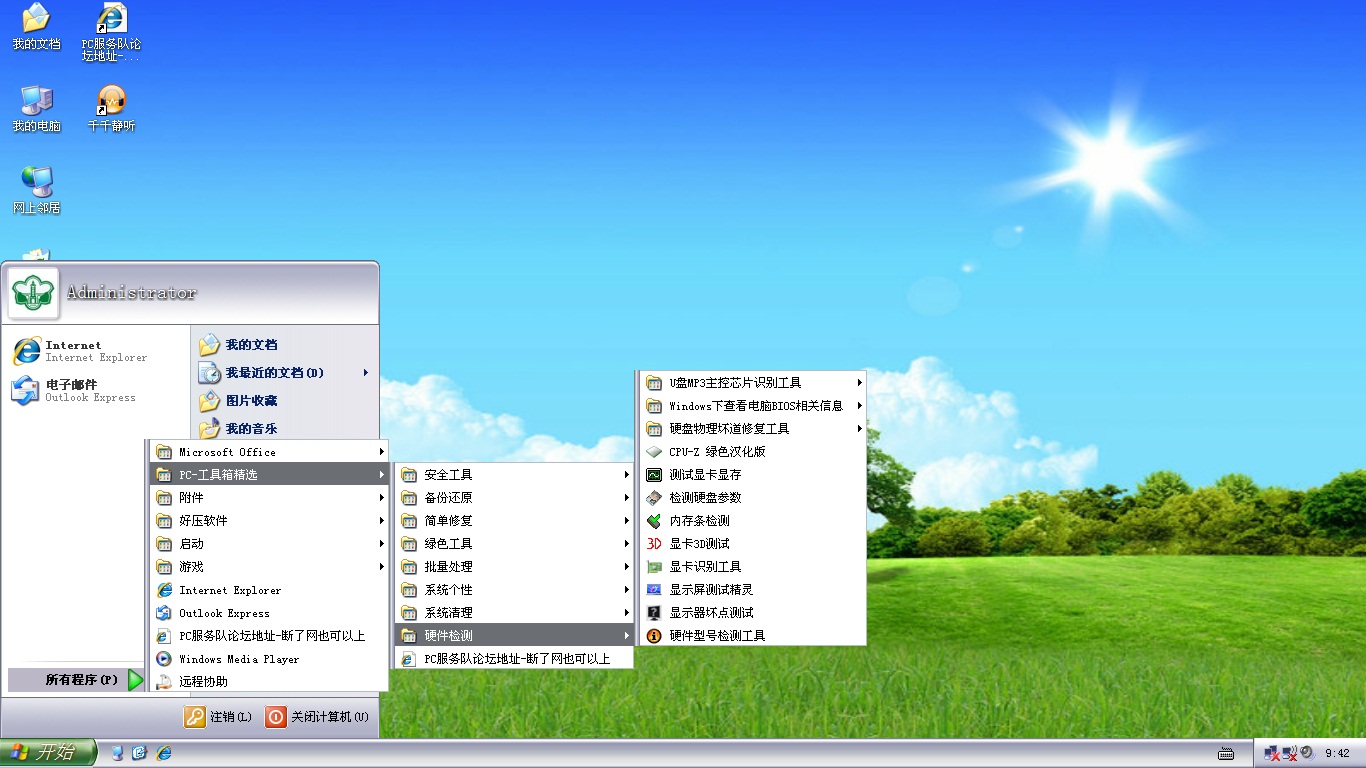This screenshot has width=1366, height=768.
Task: Launch 千千静听 from the desktop
Action: coord(111,109)
